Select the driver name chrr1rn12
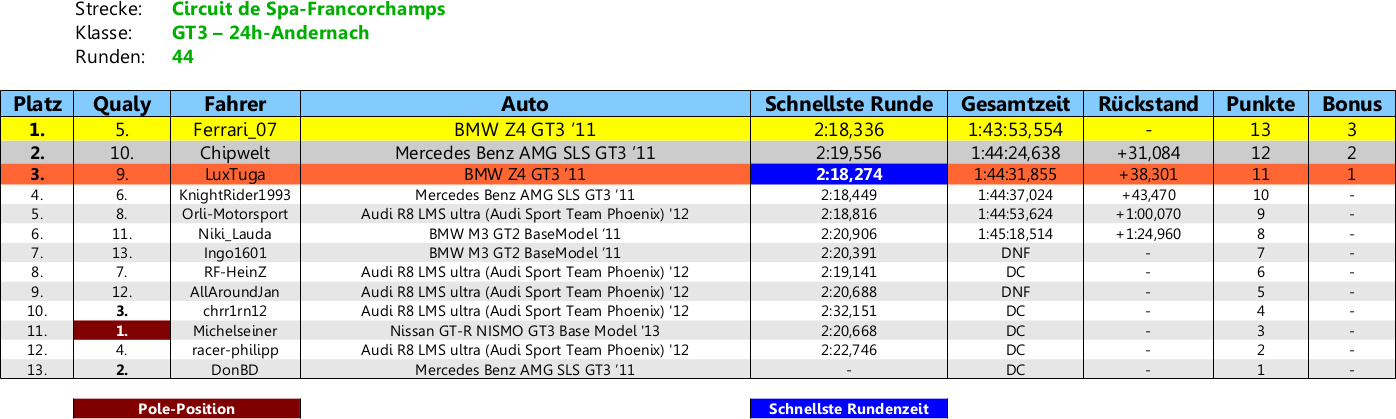This screenshot has width=1396, height=419. (x=236, y=311)
